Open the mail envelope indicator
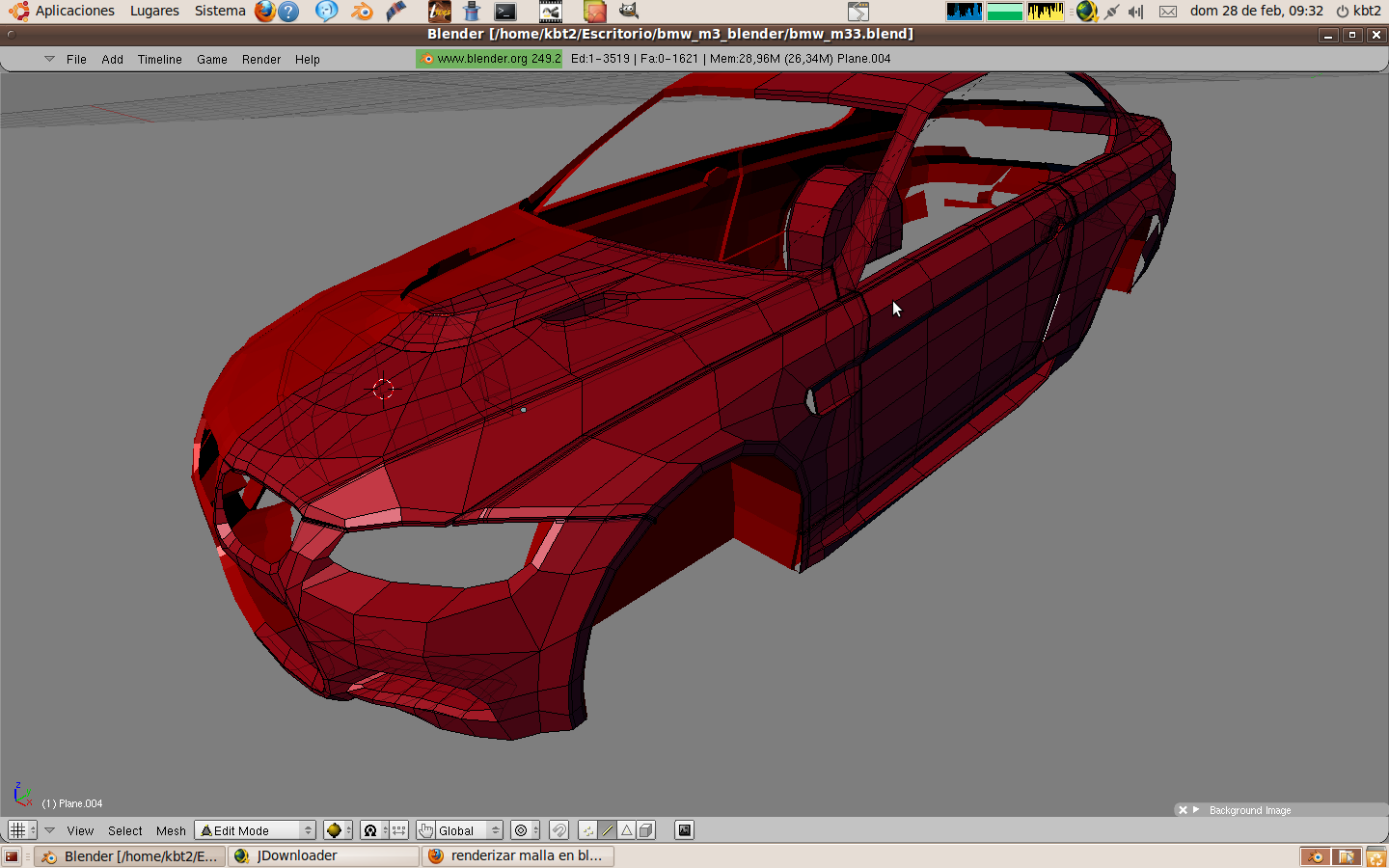This screenshot has height=868, width=1389. (1168, 12)
